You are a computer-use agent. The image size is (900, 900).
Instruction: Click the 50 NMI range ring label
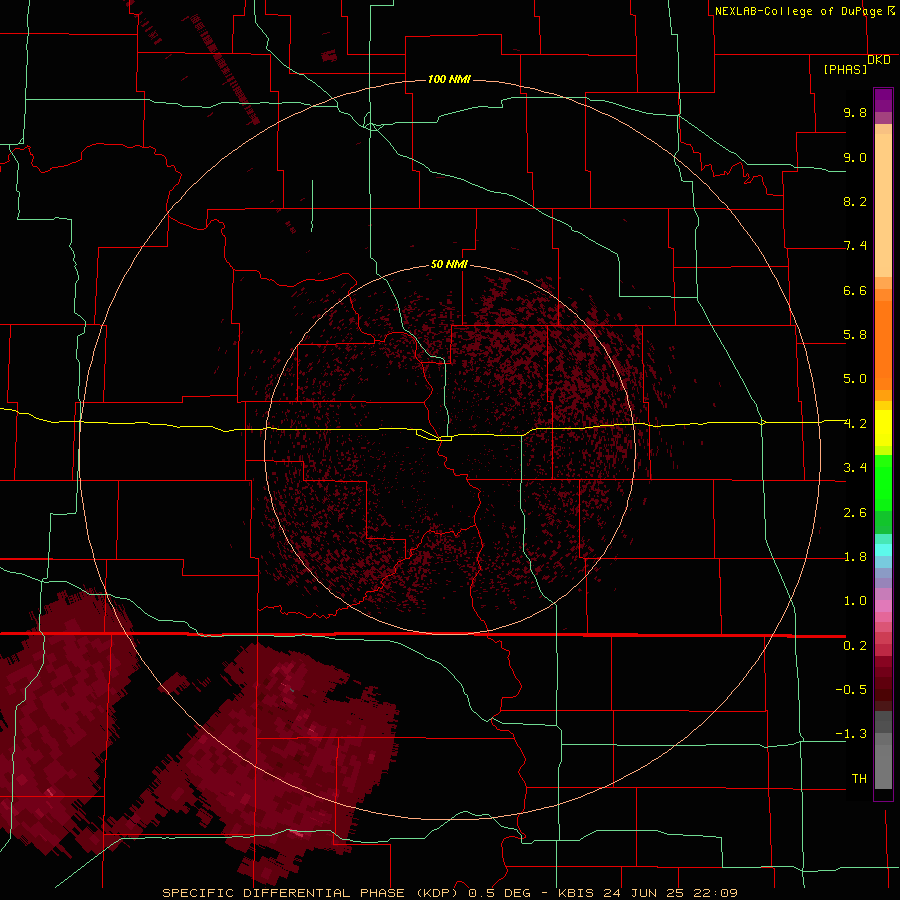[x=449, y=264]
